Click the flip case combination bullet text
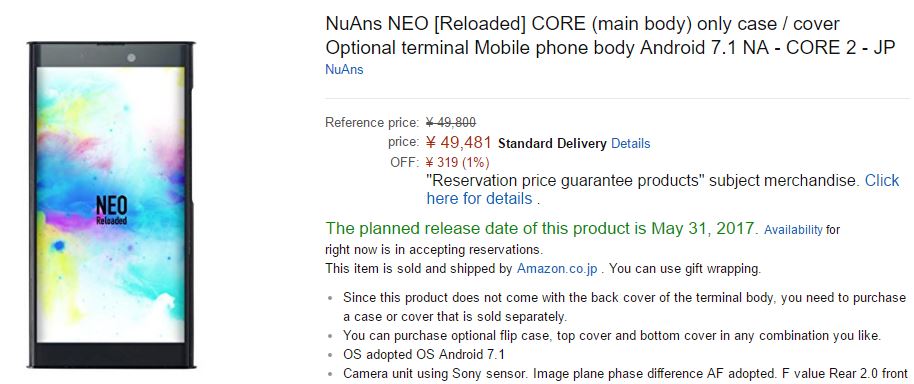Image resolution: width=914 pixels, height=384 pixels. point(611,336)
